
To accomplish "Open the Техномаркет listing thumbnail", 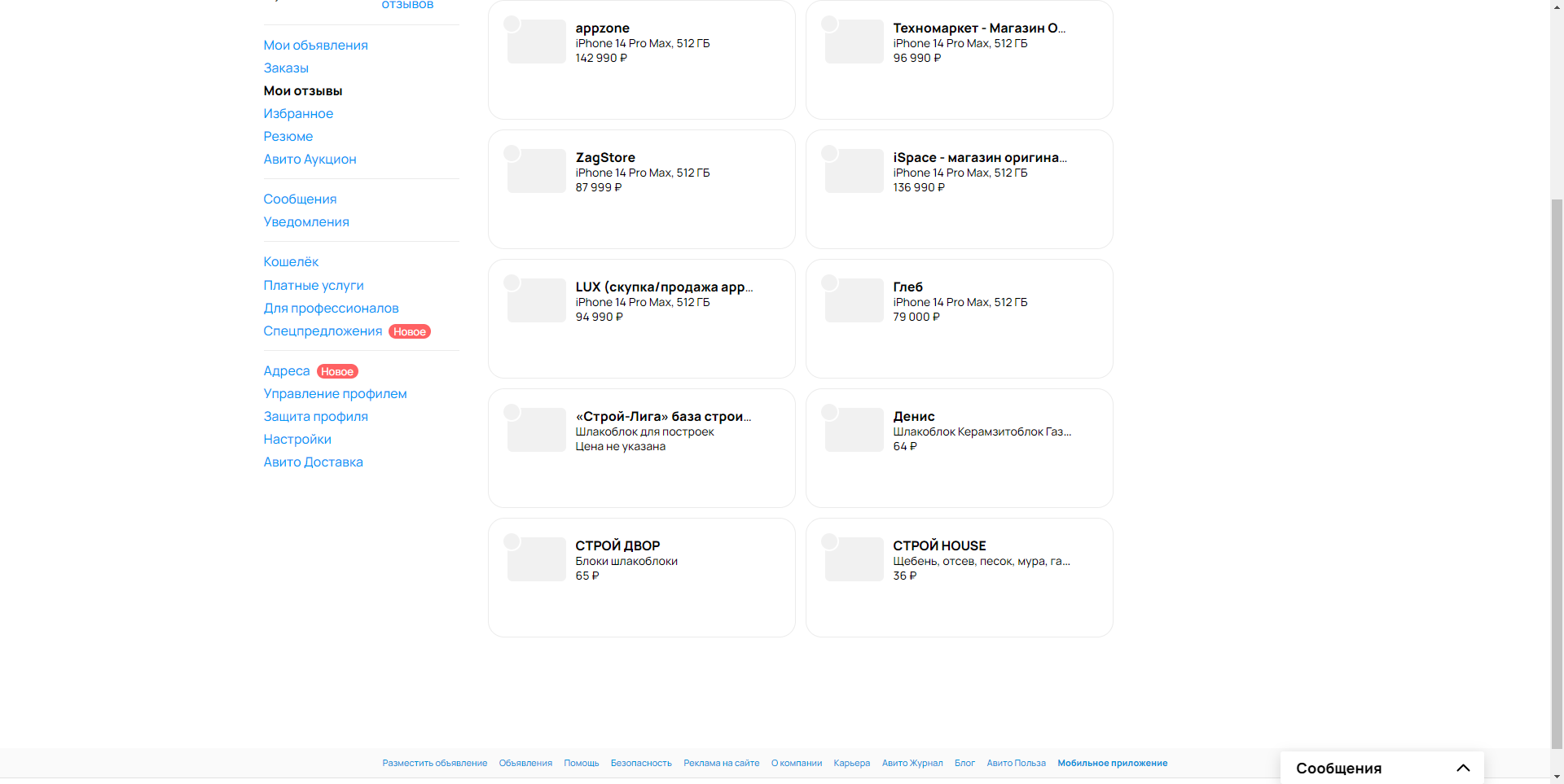I will (854, 42).
